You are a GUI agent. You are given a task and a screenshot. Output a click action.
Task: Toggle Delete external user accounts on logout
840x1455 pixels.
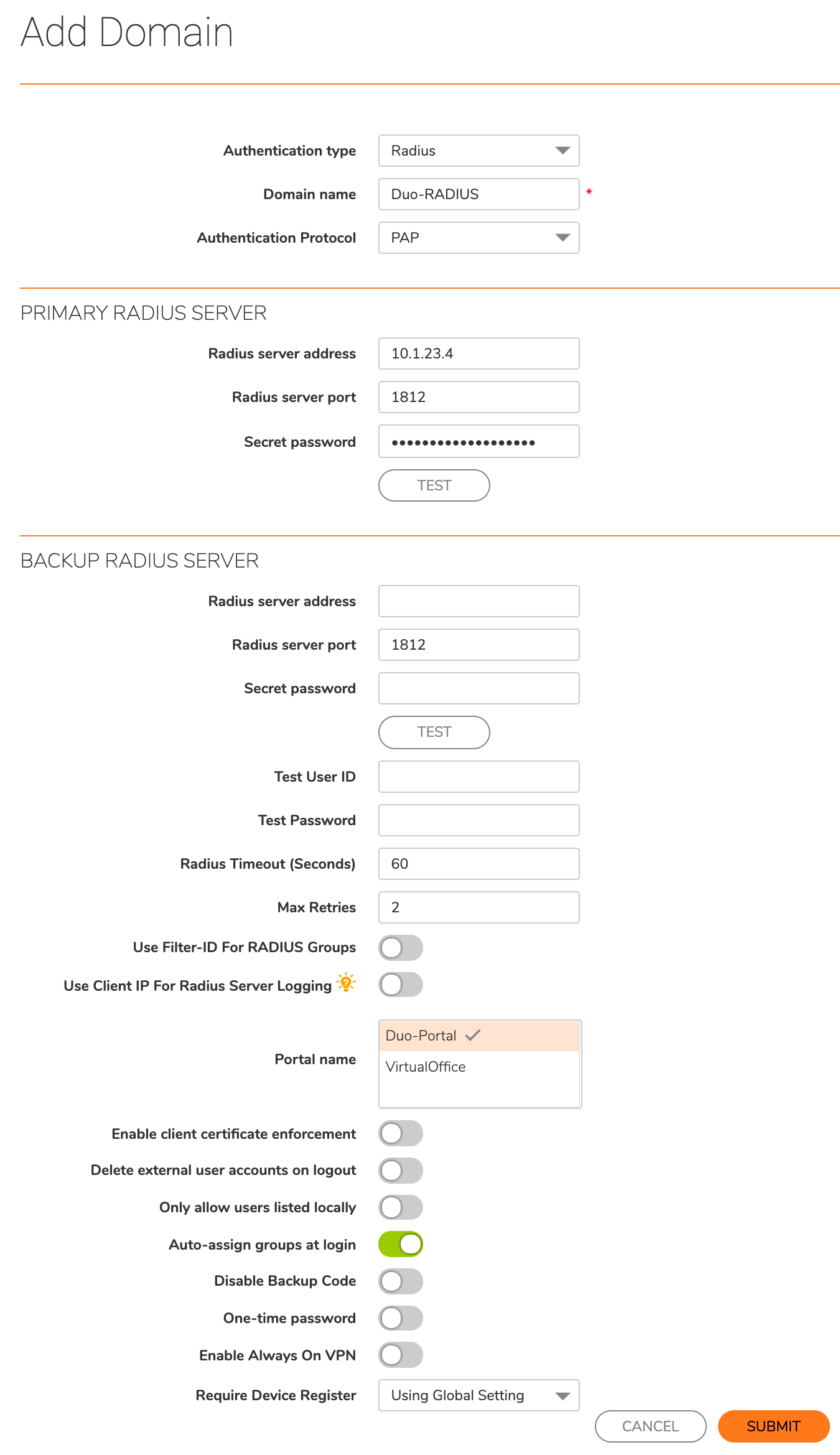click(400, 1170)
